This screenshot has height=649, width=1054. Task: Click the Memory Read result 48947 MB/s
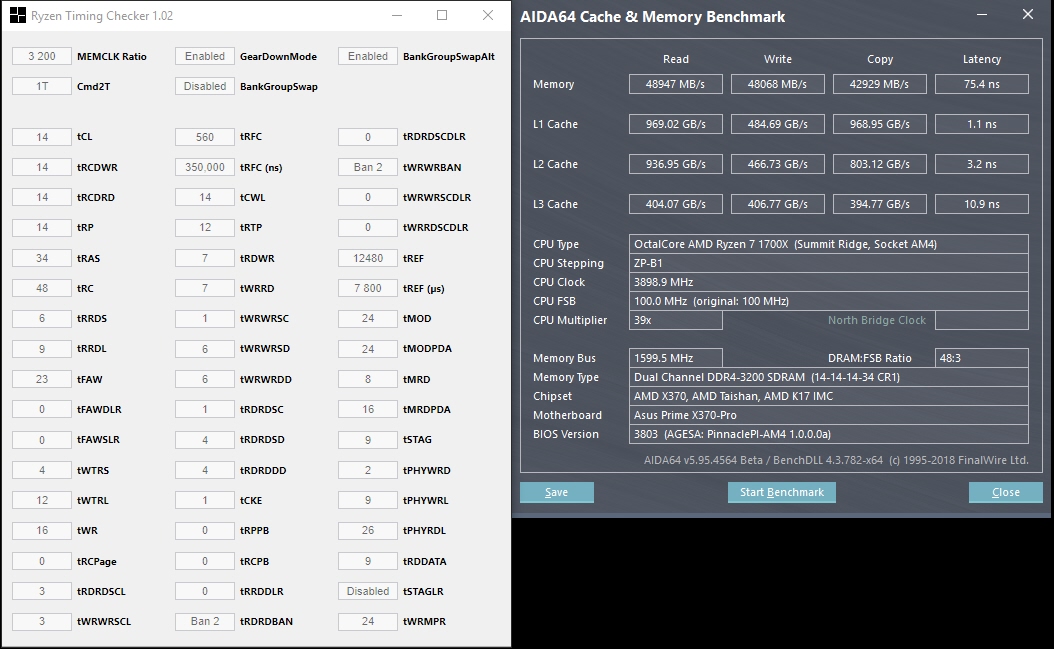tap(676, 84)
